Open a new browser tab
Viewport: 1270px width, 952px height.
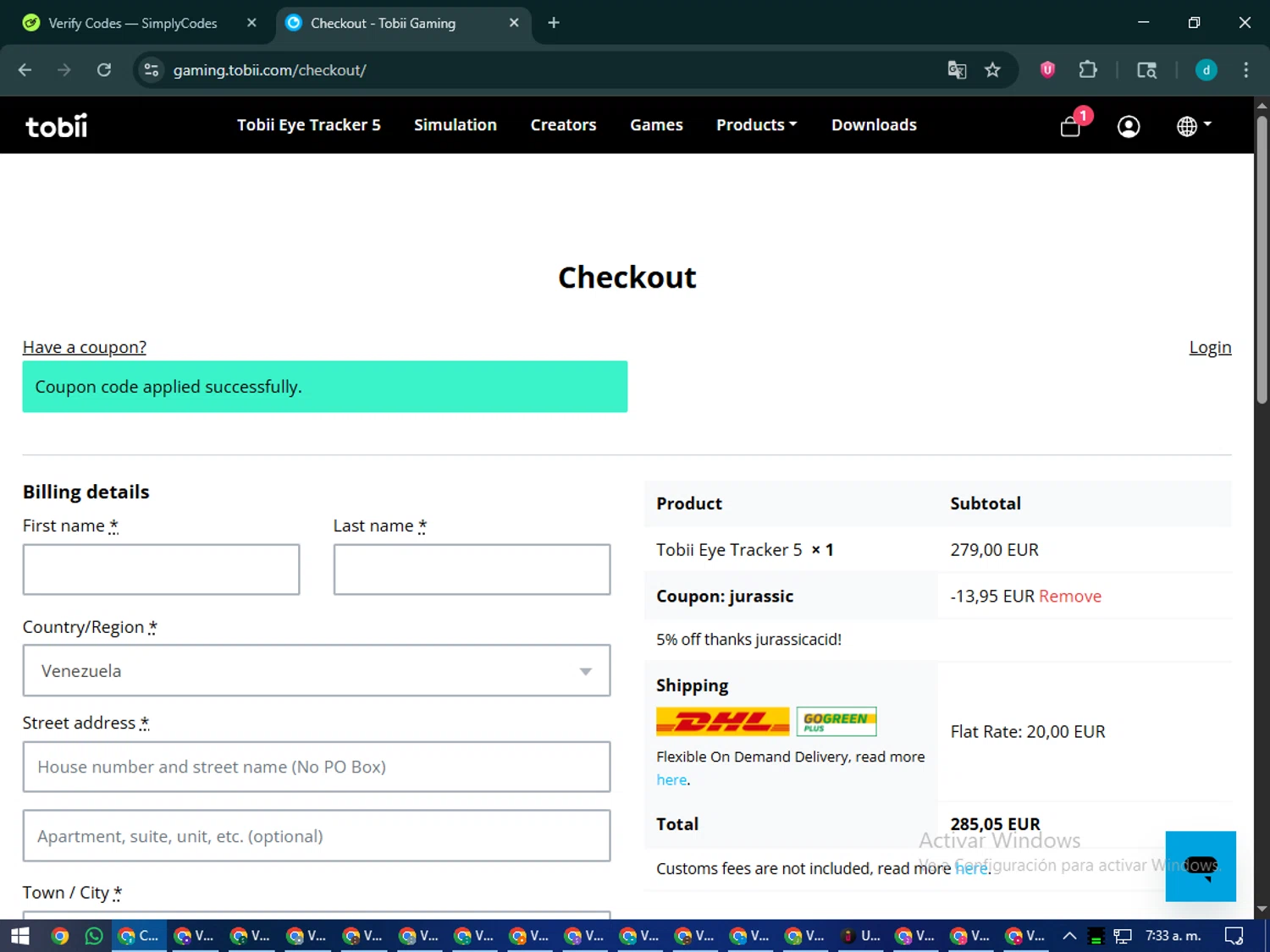tap(554, 23)
